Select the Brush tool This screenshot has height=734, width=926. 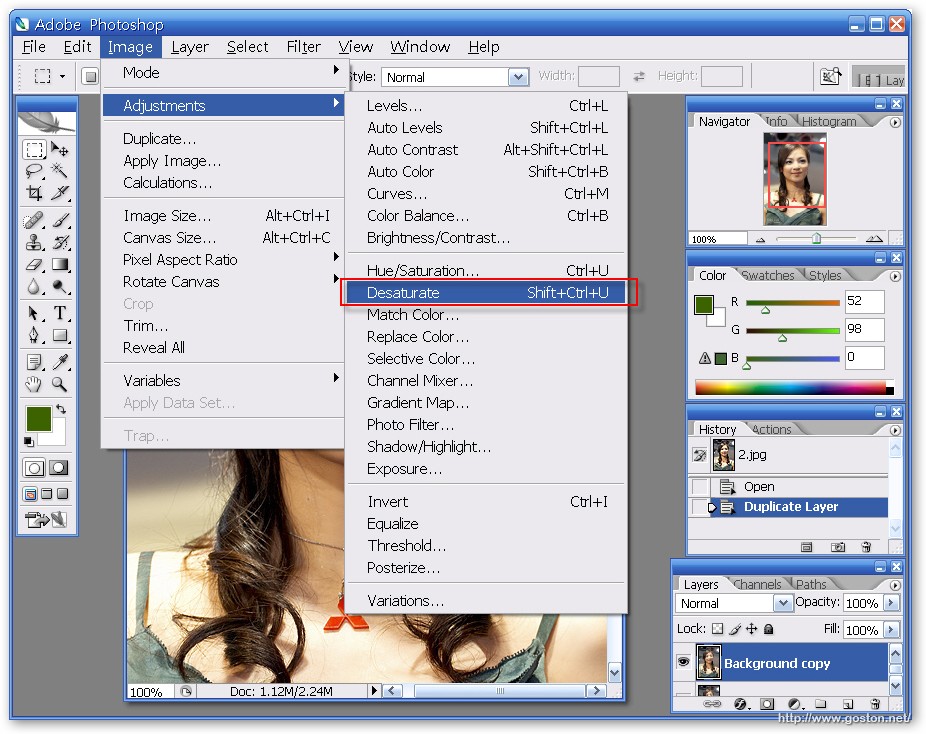pyautogui.click(x=60, y=221)
